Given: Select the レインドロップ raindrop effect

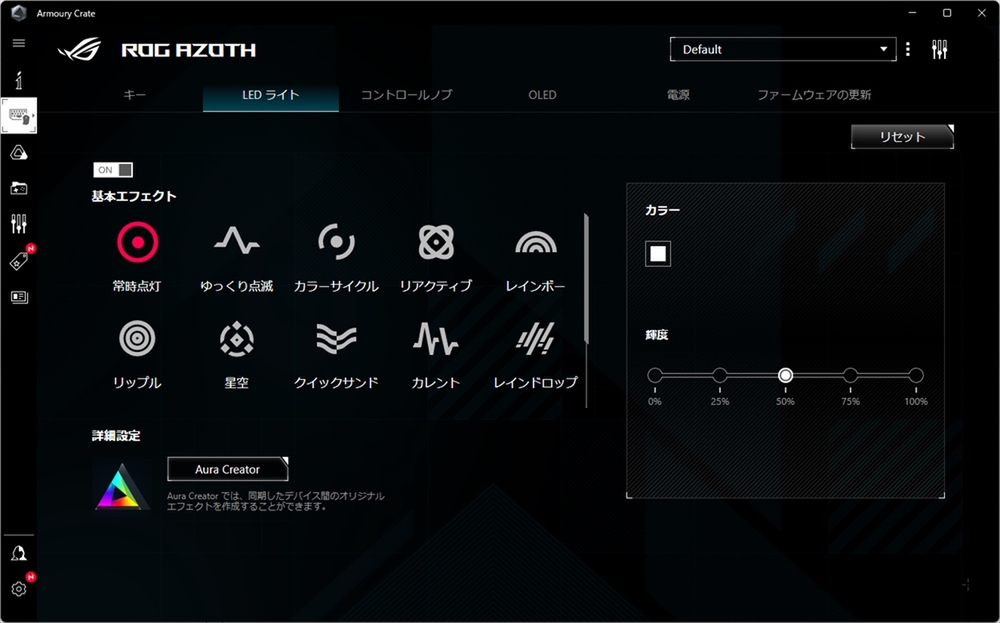Looking at the screenshot, I should pos(535,355).
